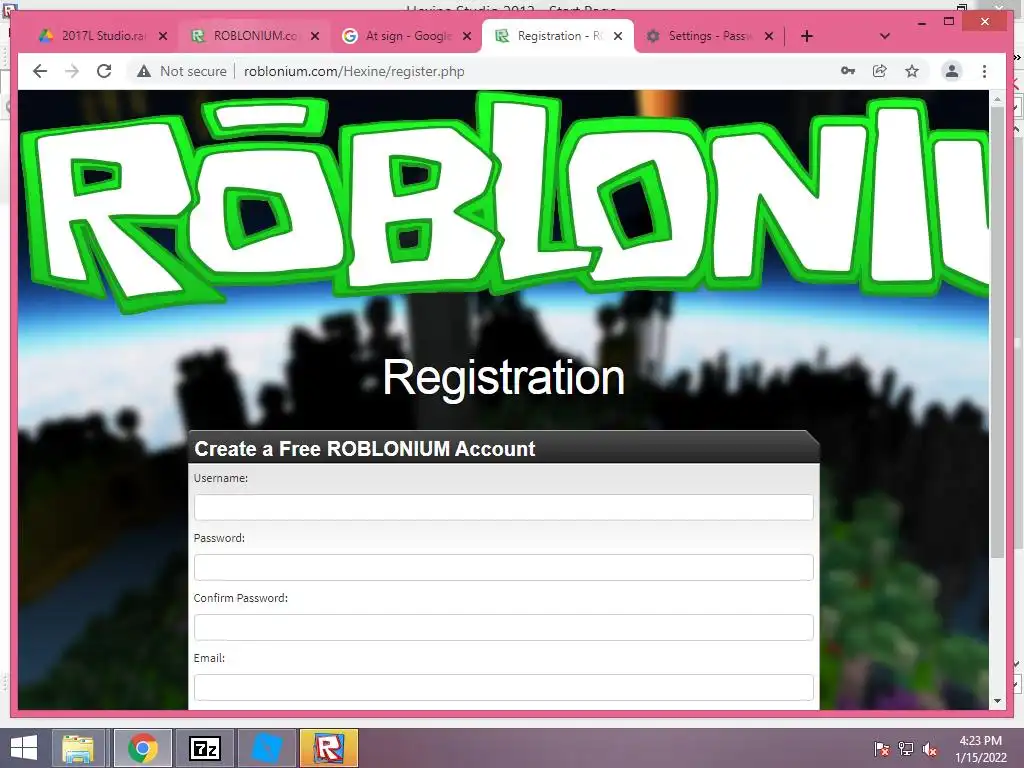Close the 2017L Studio.rar tab

[x=163, y=36]
